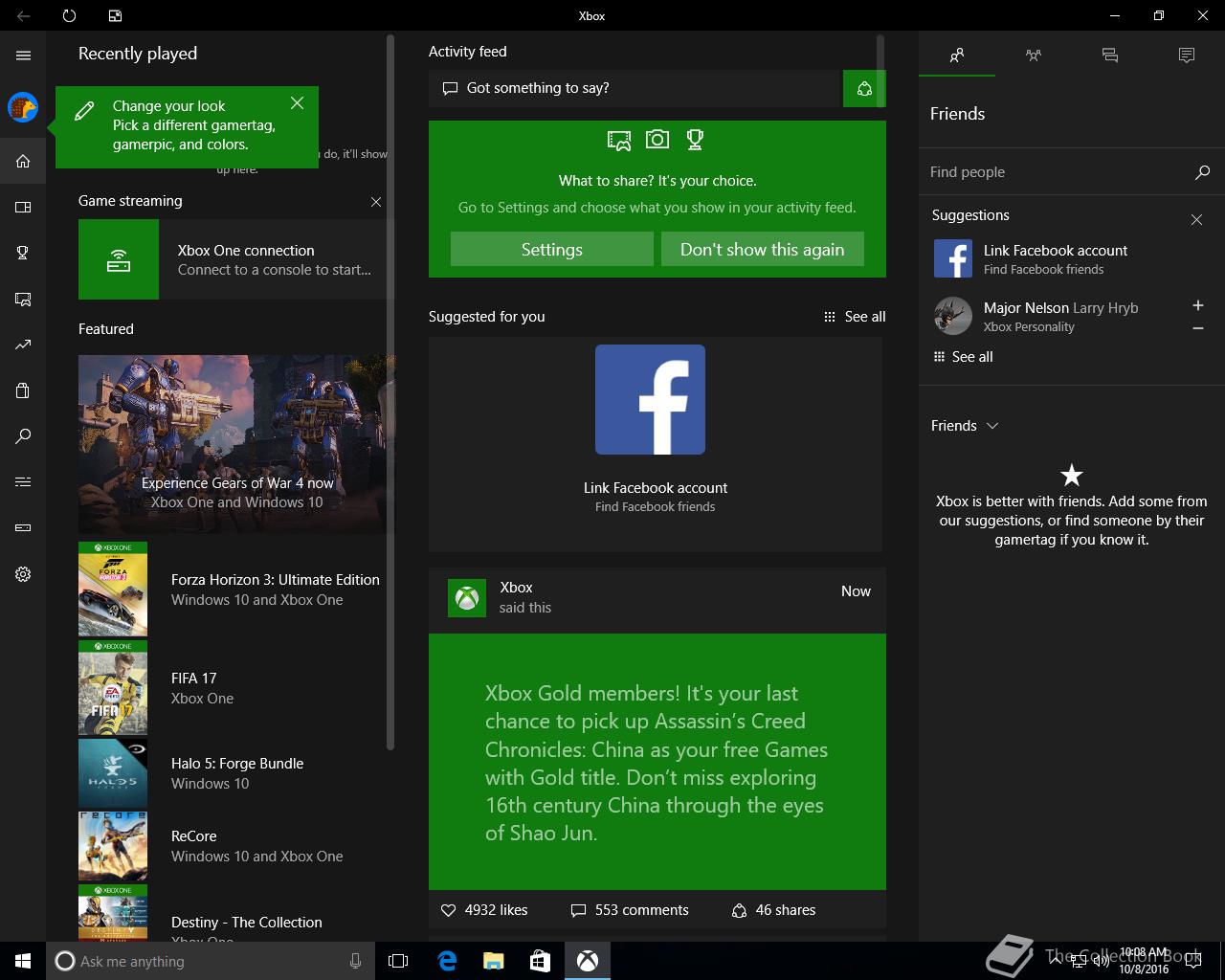Image resolution: width=1225 pixels, height=980 pixels.
Task: Open the hamburger menu in the sidebar
Action: click(x=23, y=56)
